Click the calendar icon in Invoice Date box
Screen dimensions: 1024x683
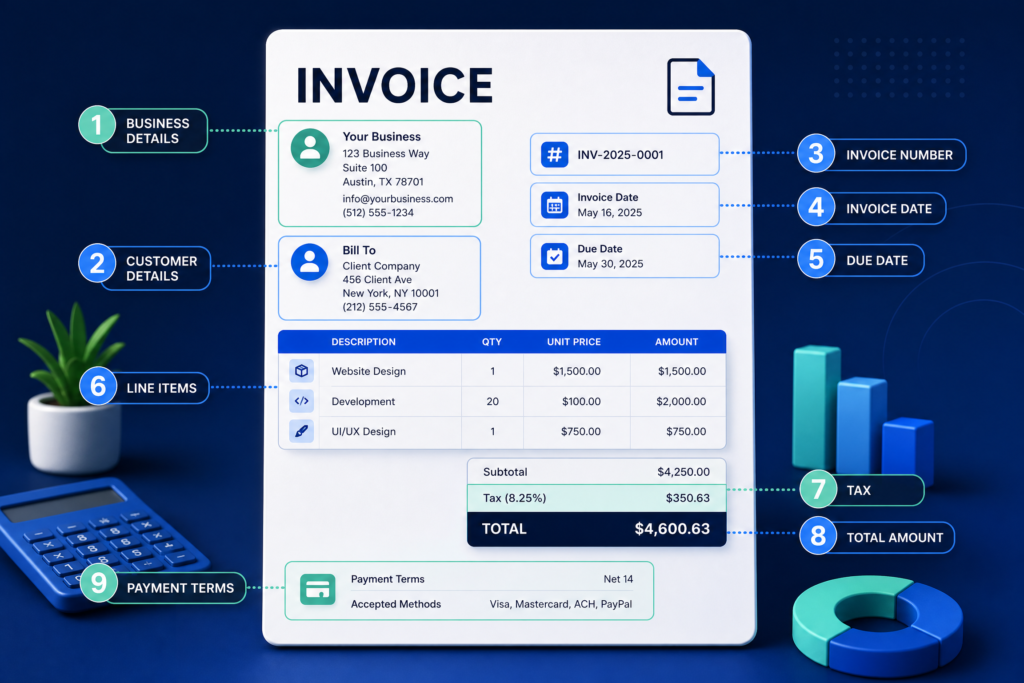pyautogui.click(x=554, y=206)
